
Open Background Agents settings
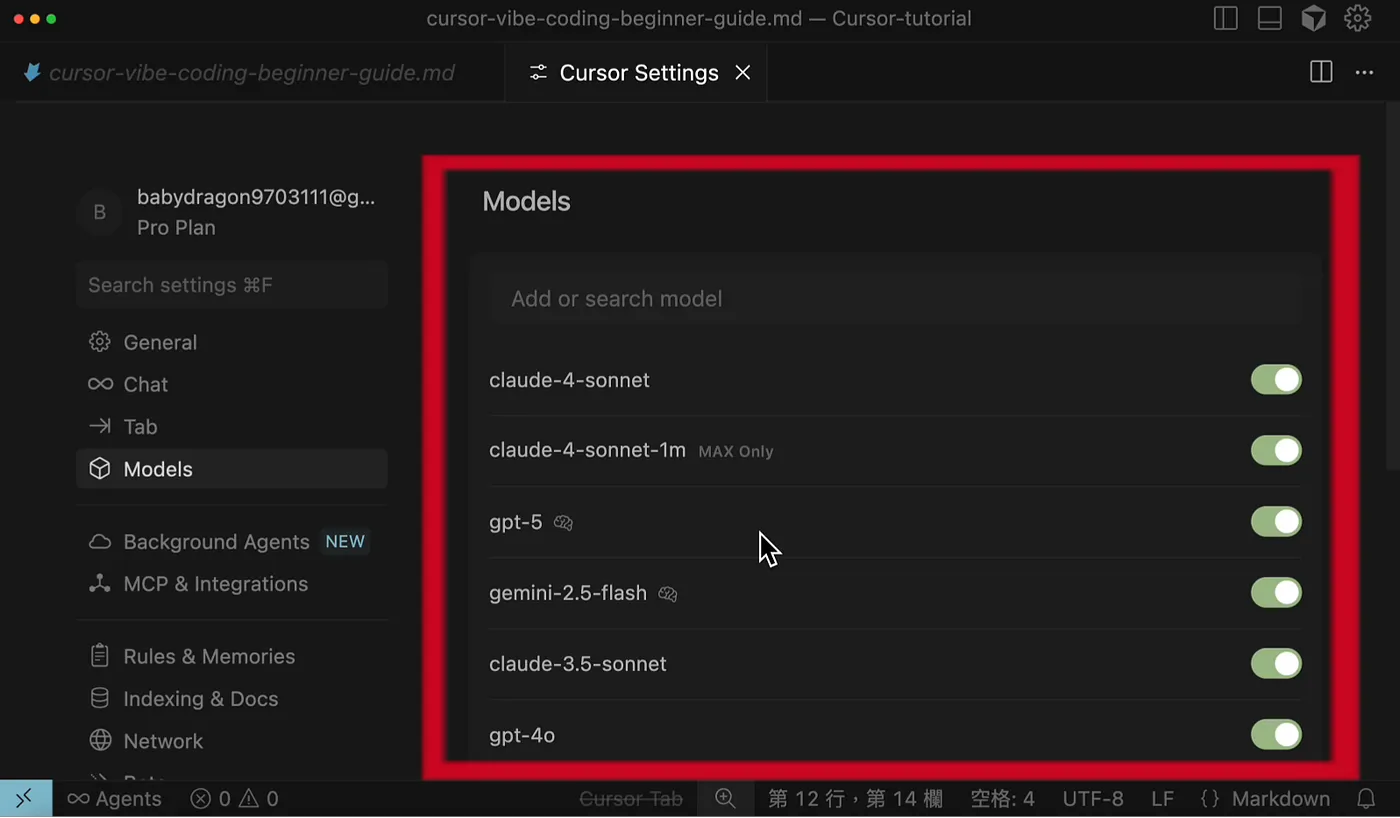232,542
